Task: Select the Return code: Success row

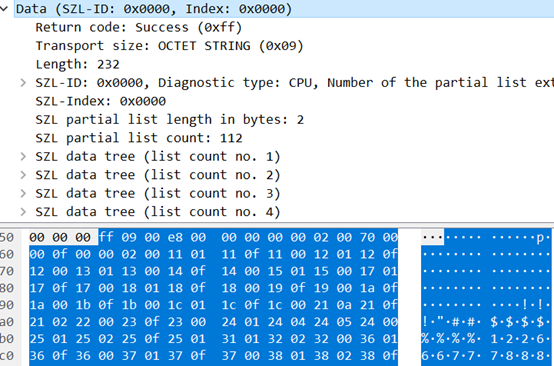Action: [138, 28]
